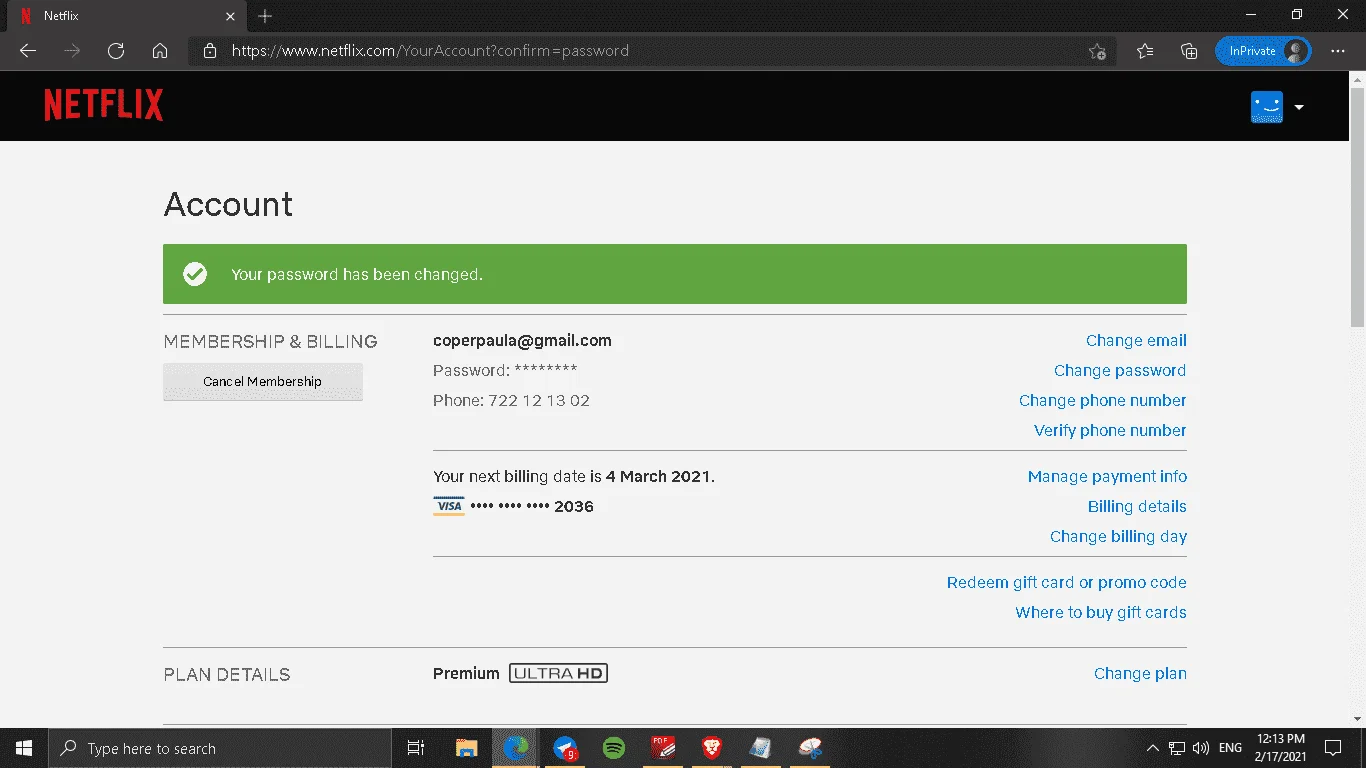
Task: Open a new browser tab
Action: (265, 16)
